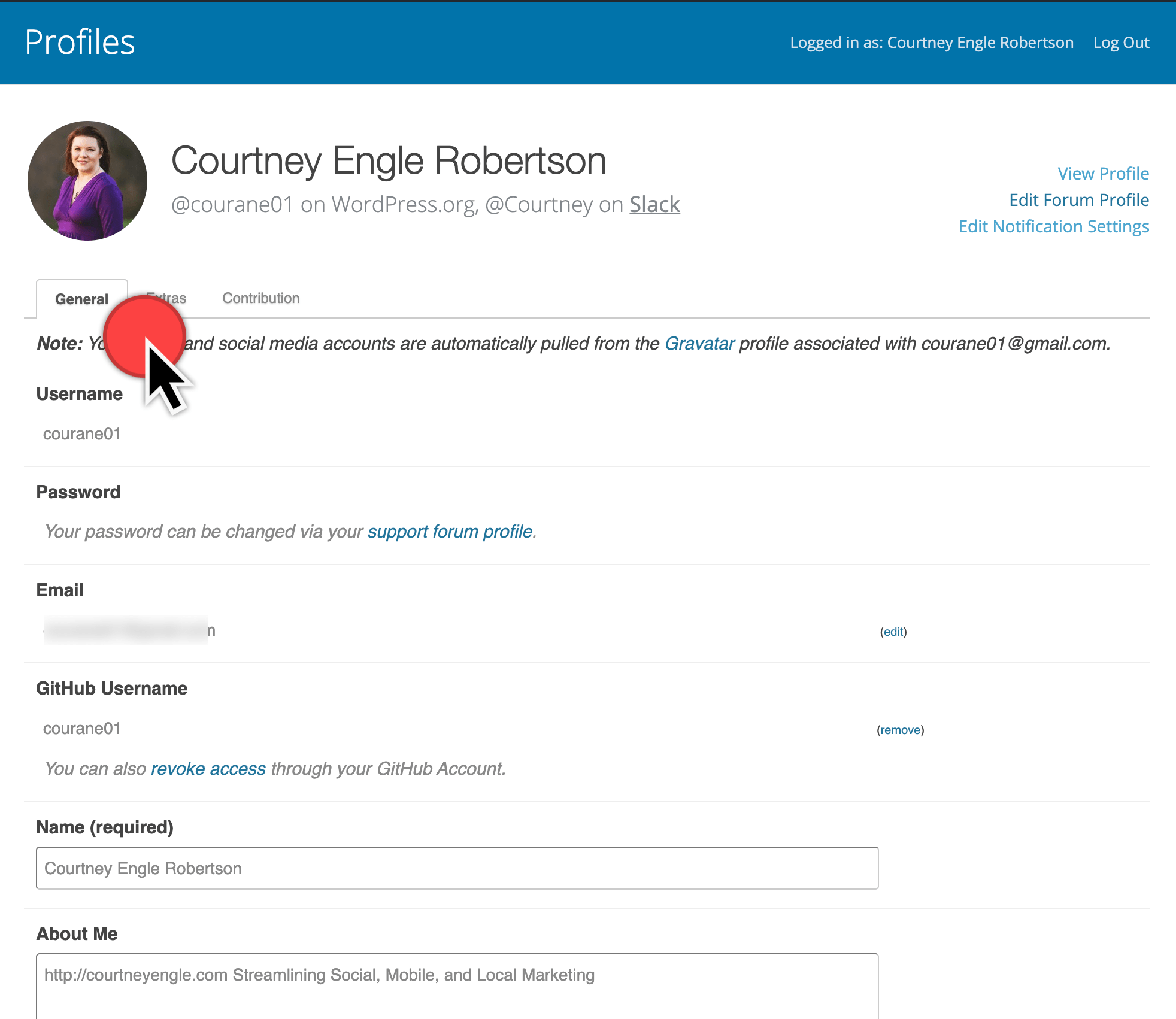Open the View Profile link
The image size is (1176, 1019).
[x=1103, y=174]
